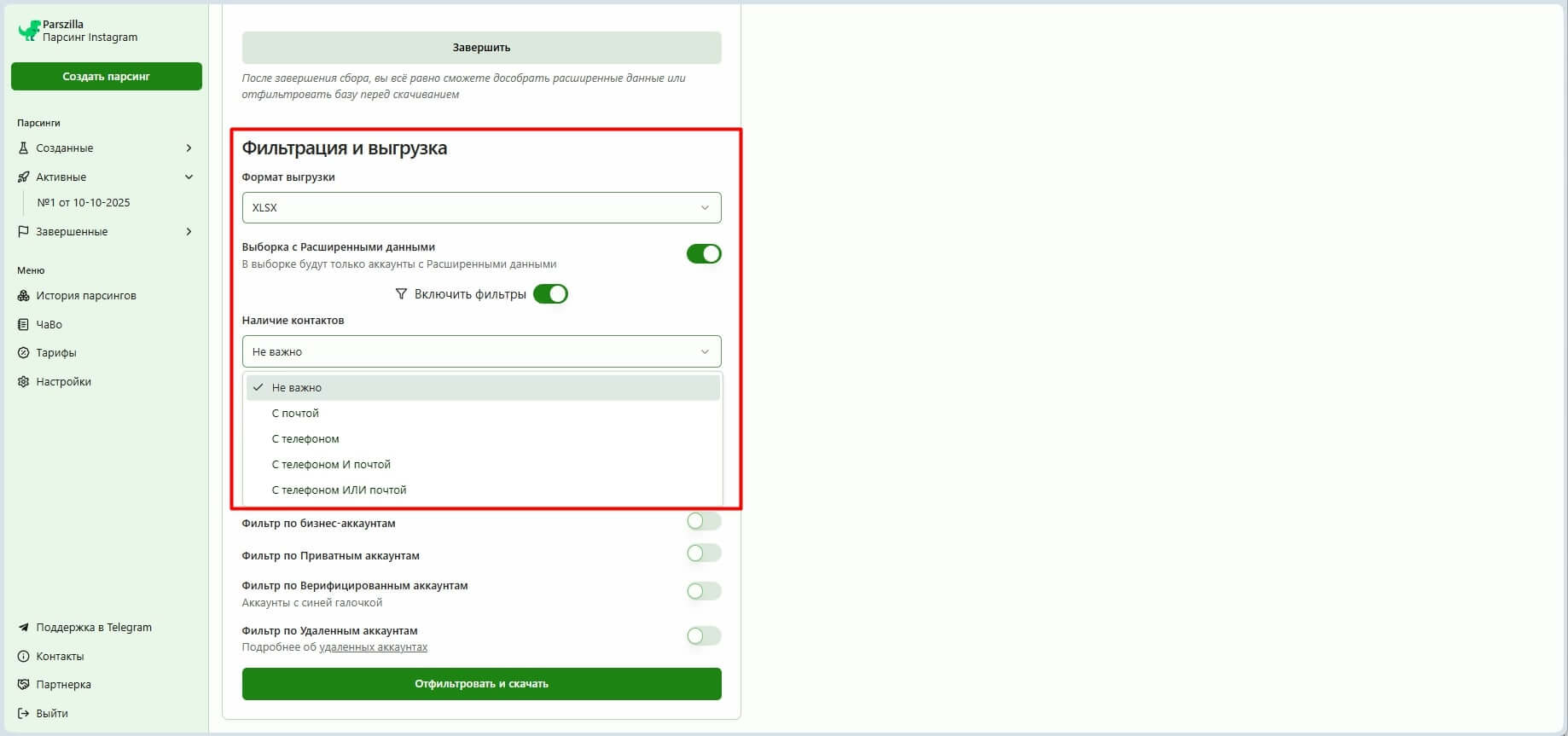1568x736 pixels.
Task: Click the Тарифы gauge icon
Action: point(23,352)
